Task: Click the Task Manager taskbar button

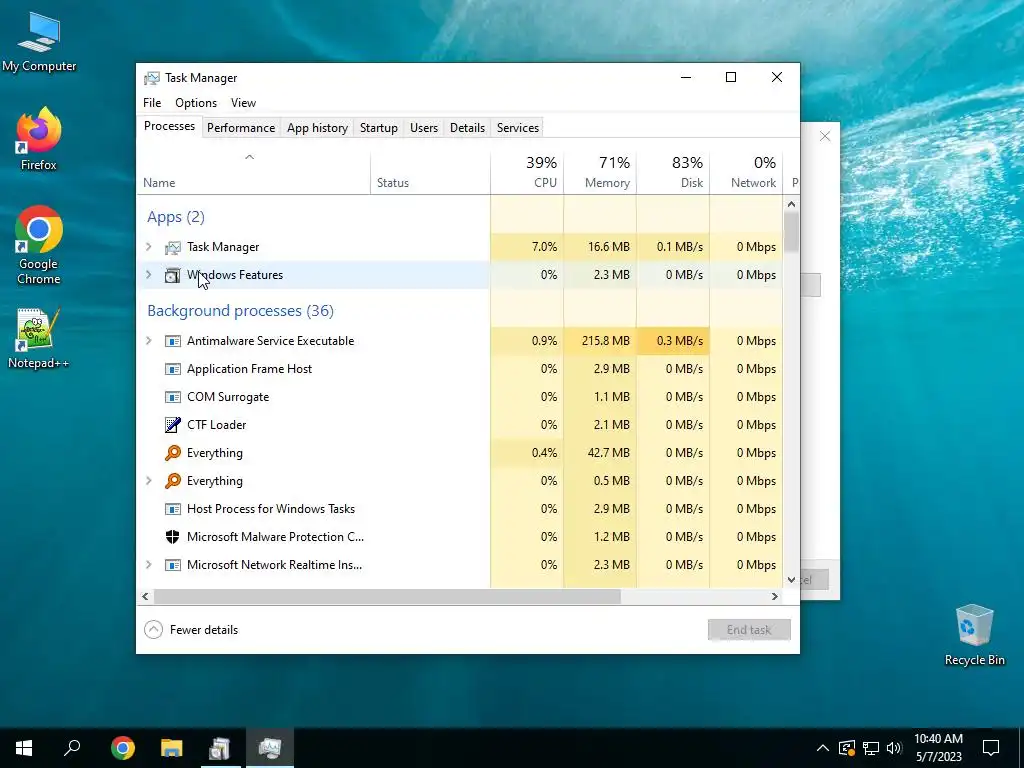Action: coord(270,748)
